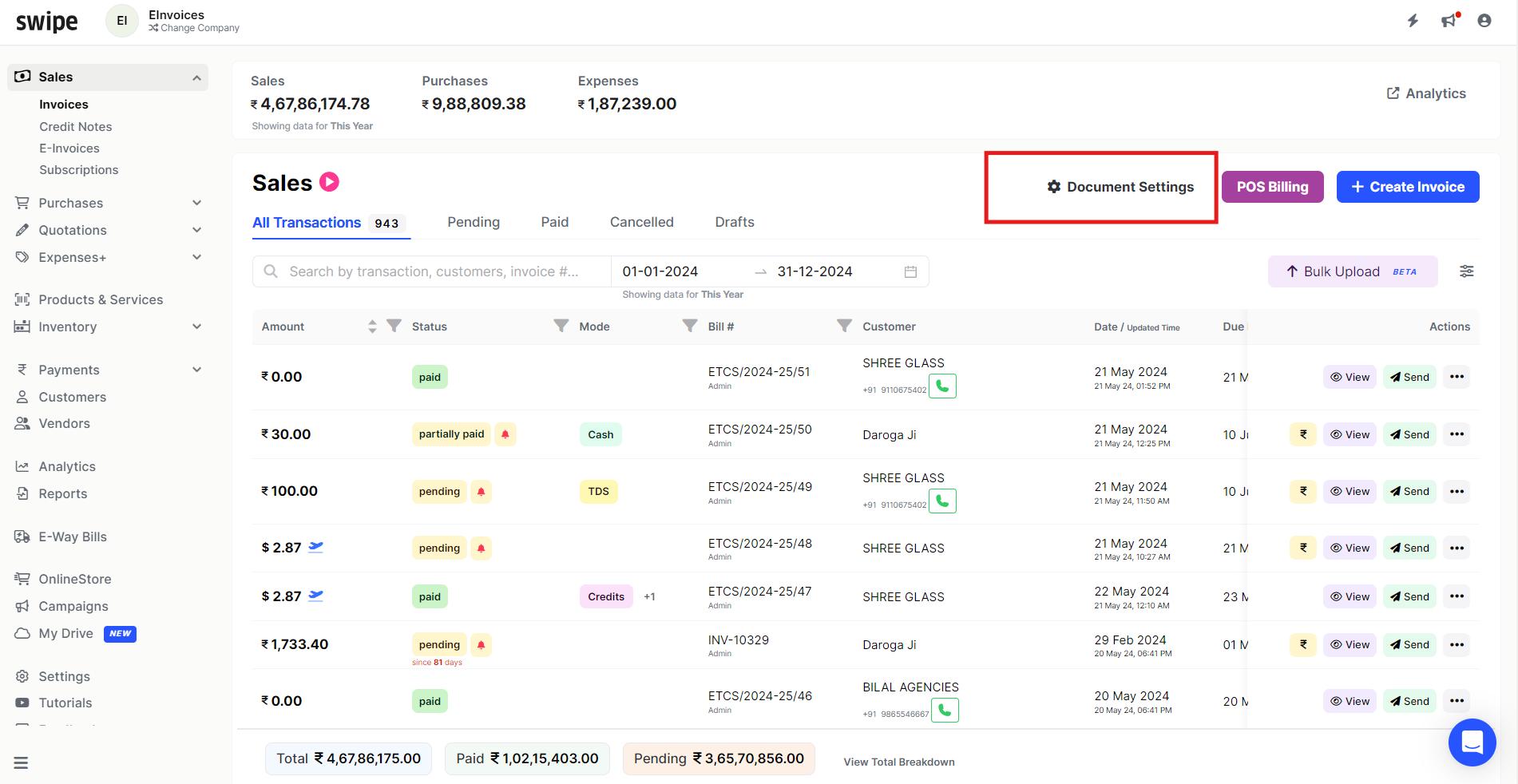This screenshot has height=784, width=1518.
Task: Filter the Status column
Action: [561, 326]
